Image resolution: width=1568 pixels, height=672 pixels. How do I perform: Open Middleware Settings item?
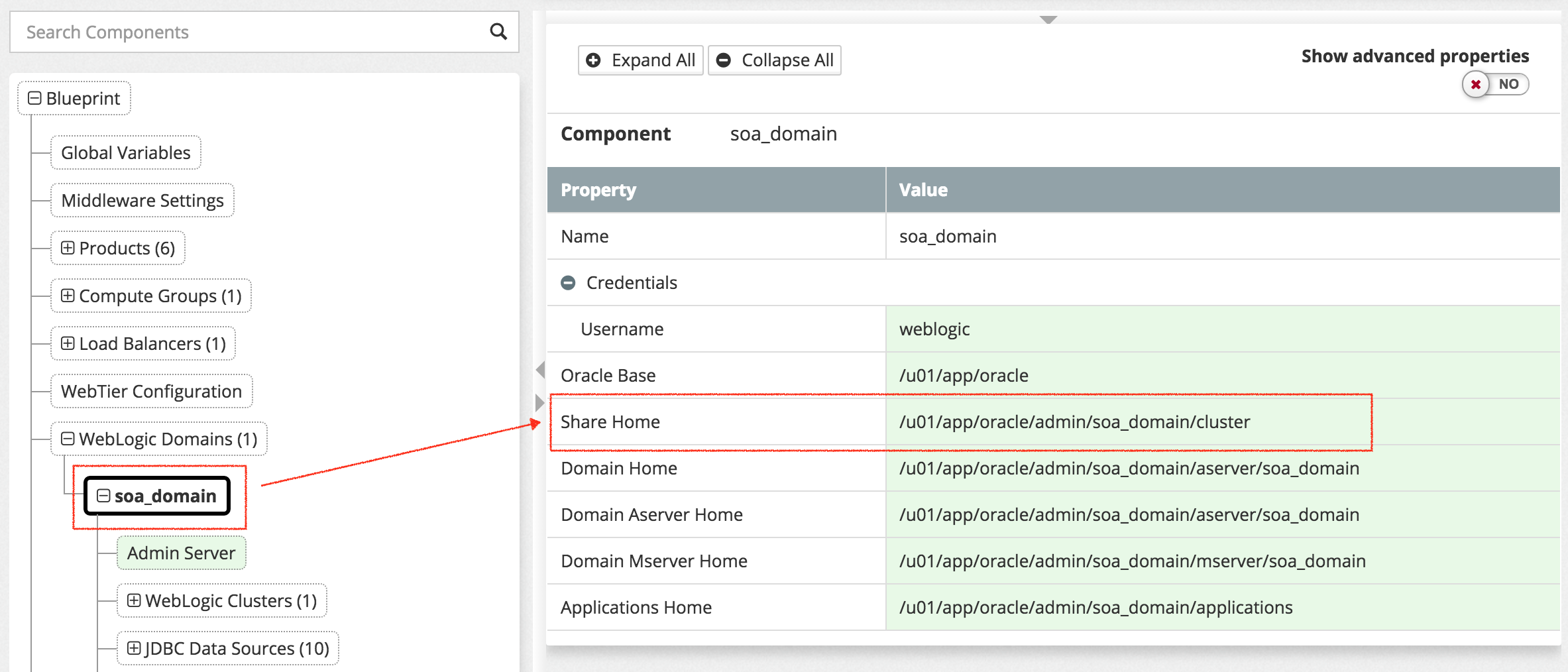coord(142,200)
